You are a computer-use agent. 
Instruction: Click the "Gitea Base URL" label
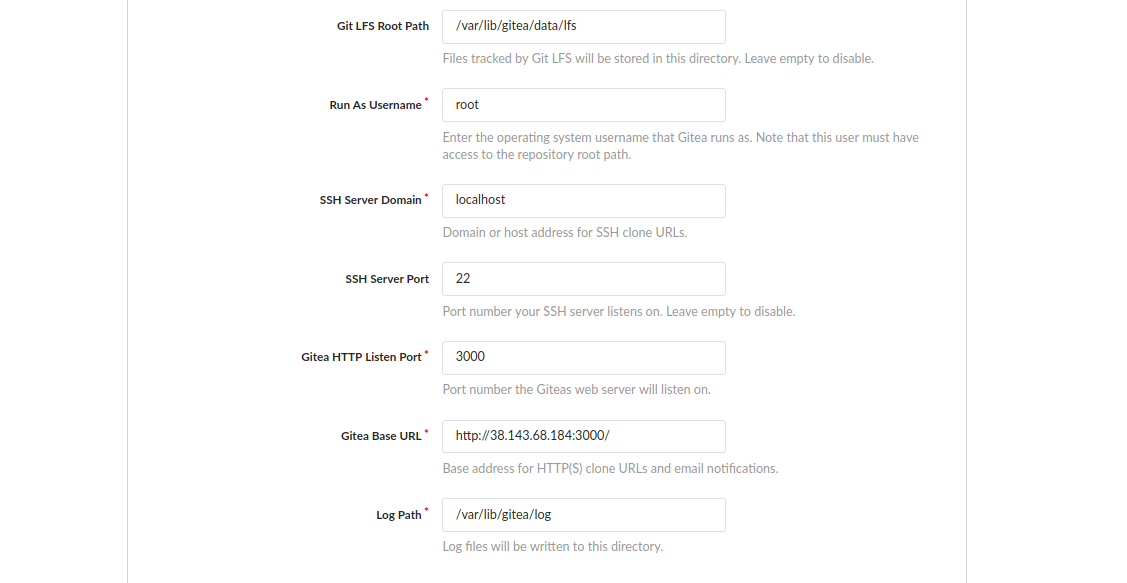pos(381,436)
